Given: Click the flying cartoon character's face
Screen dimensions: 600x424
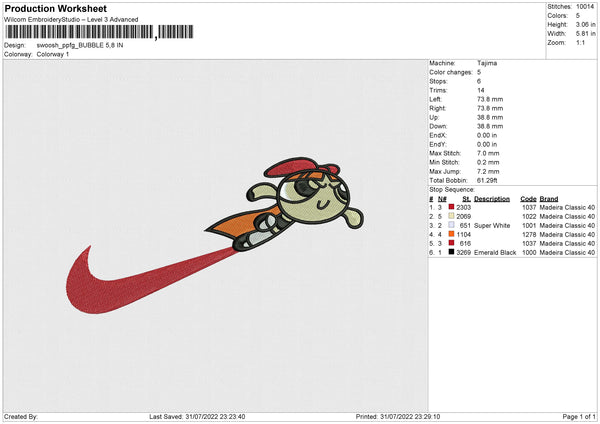Looking at the screenshot, I should pyautogui.click(x=314, y=199).
